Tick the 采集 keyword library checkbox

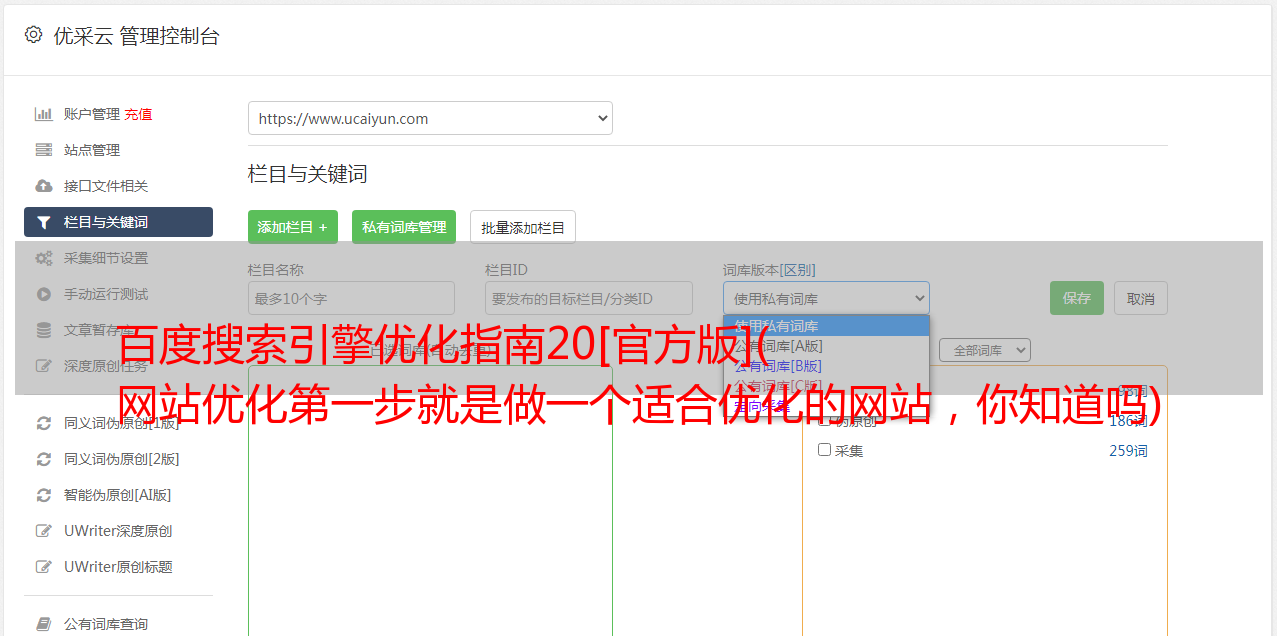(x=825, y=450)
